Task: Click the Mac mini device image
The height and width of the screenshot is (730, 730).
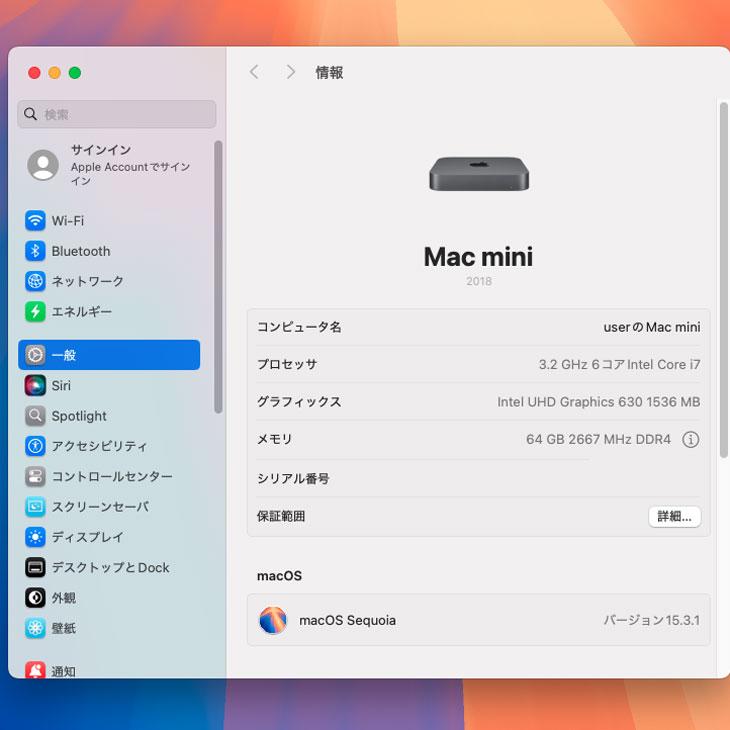Action: [x=479, y=174]
